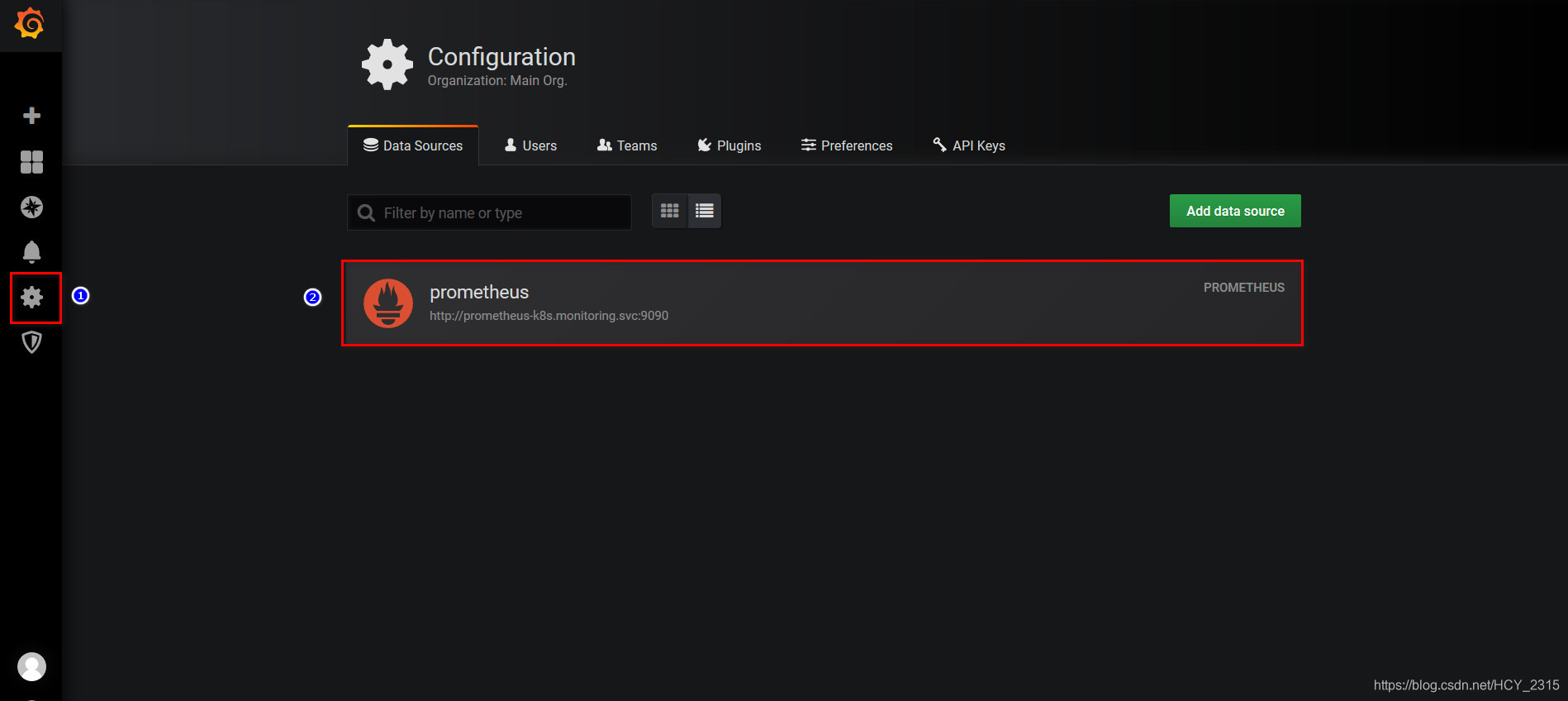Click the Add data source button

(x=1235, y=211)
